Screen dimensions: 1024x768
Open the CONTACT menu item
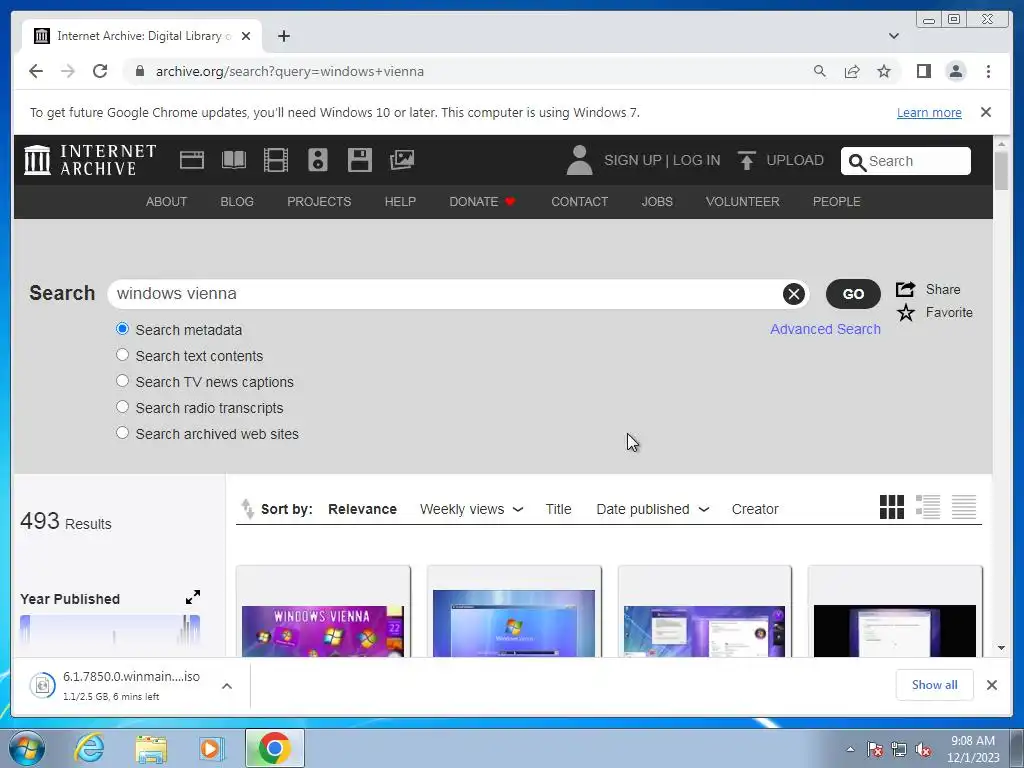tap(579, 202)
